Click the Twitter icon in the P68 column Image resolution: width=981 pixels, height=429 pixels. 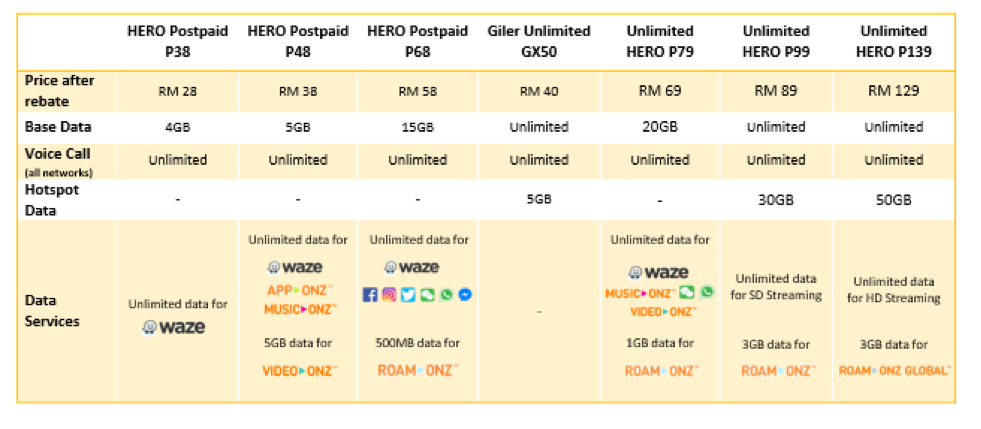pyautogui.click(x=408, y=294)
